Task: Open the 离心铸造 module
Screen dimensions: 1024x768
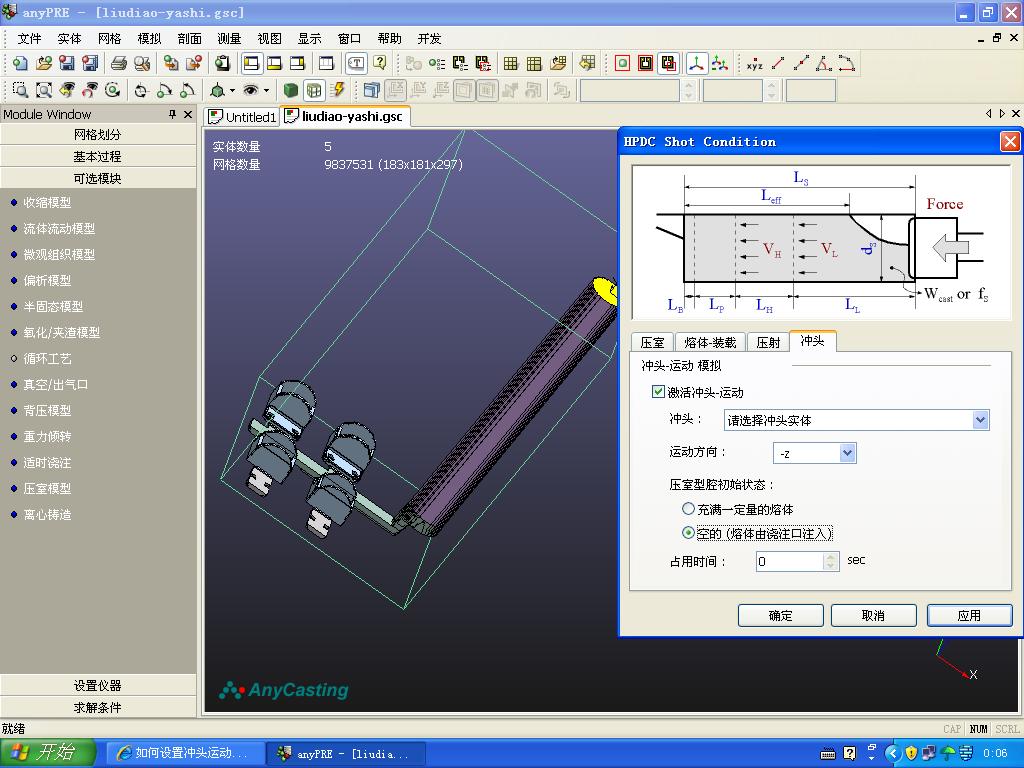Action: 47,515
